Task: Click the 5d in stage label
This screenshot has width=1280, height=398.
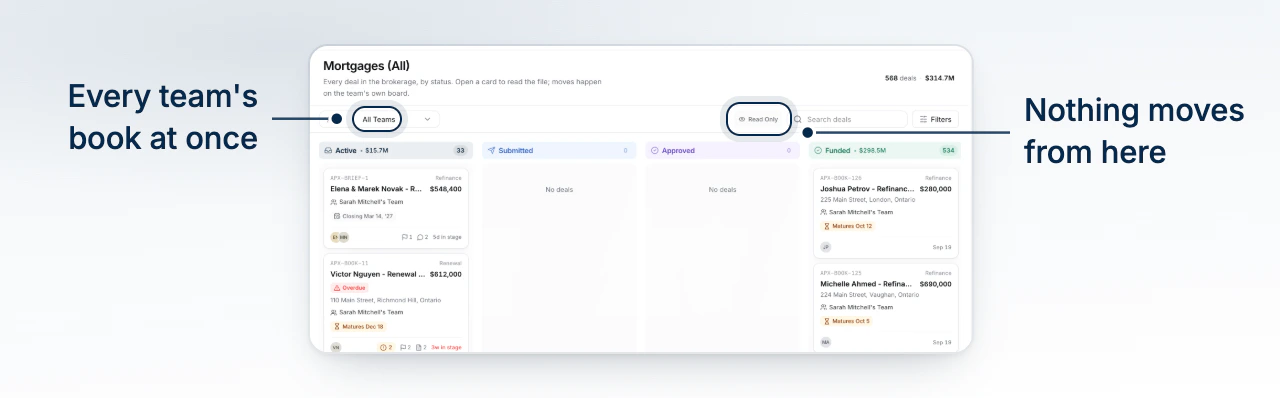Action: pyautogui.click(x=447, y=237)
